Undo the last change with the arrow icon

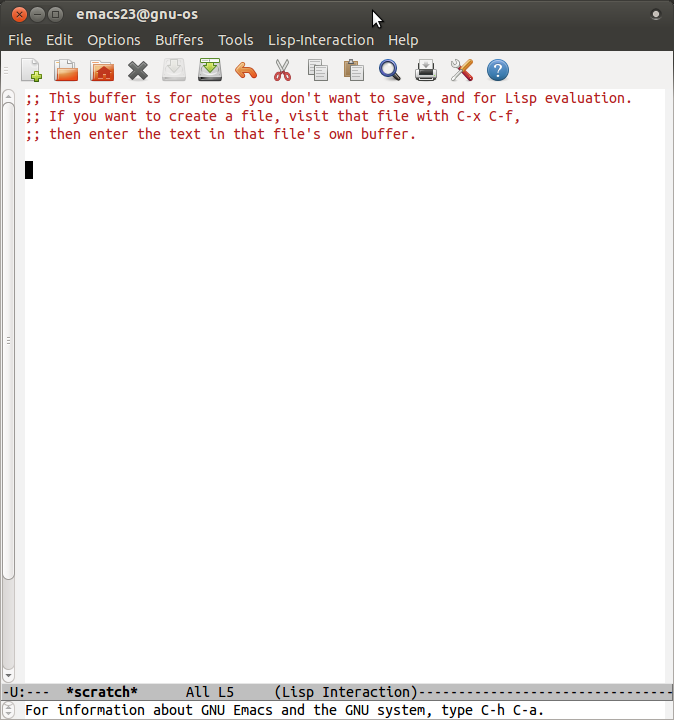[x=246, y=70]
